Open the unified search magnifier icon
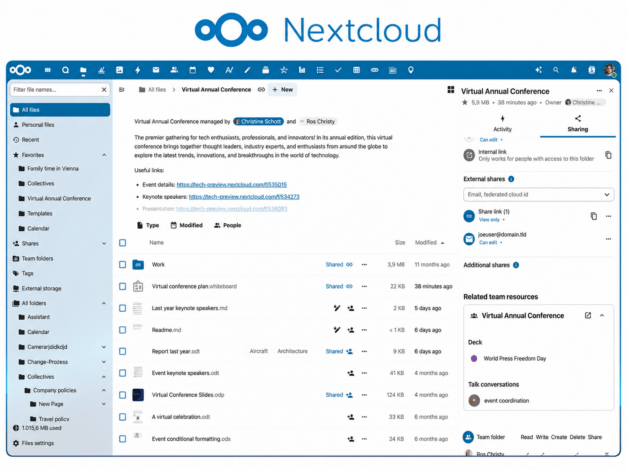Screen dimensions: 627x470 pyautogui.click(x=556, y=70)
